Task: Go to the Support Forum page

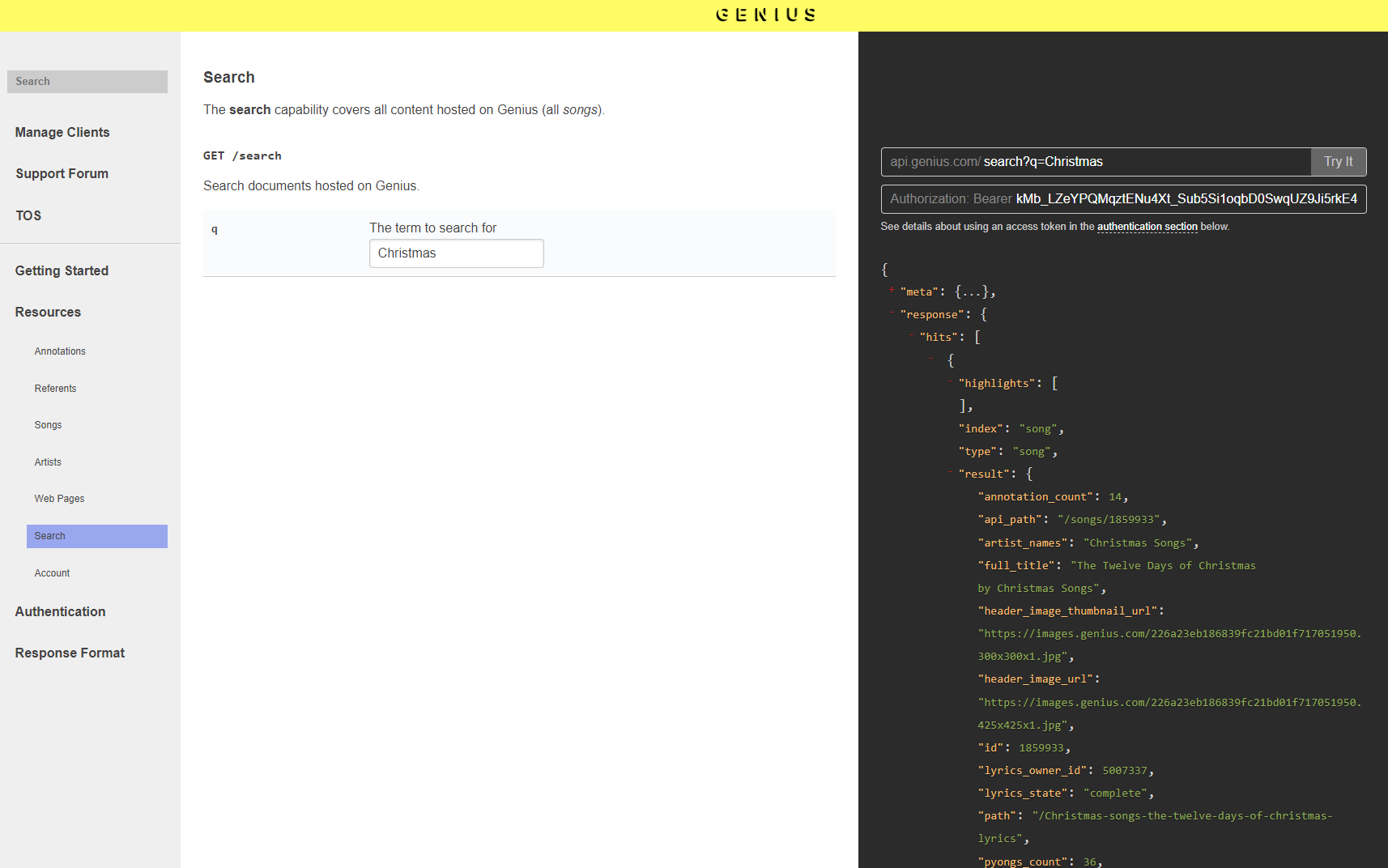Action: tap(62, 174)
